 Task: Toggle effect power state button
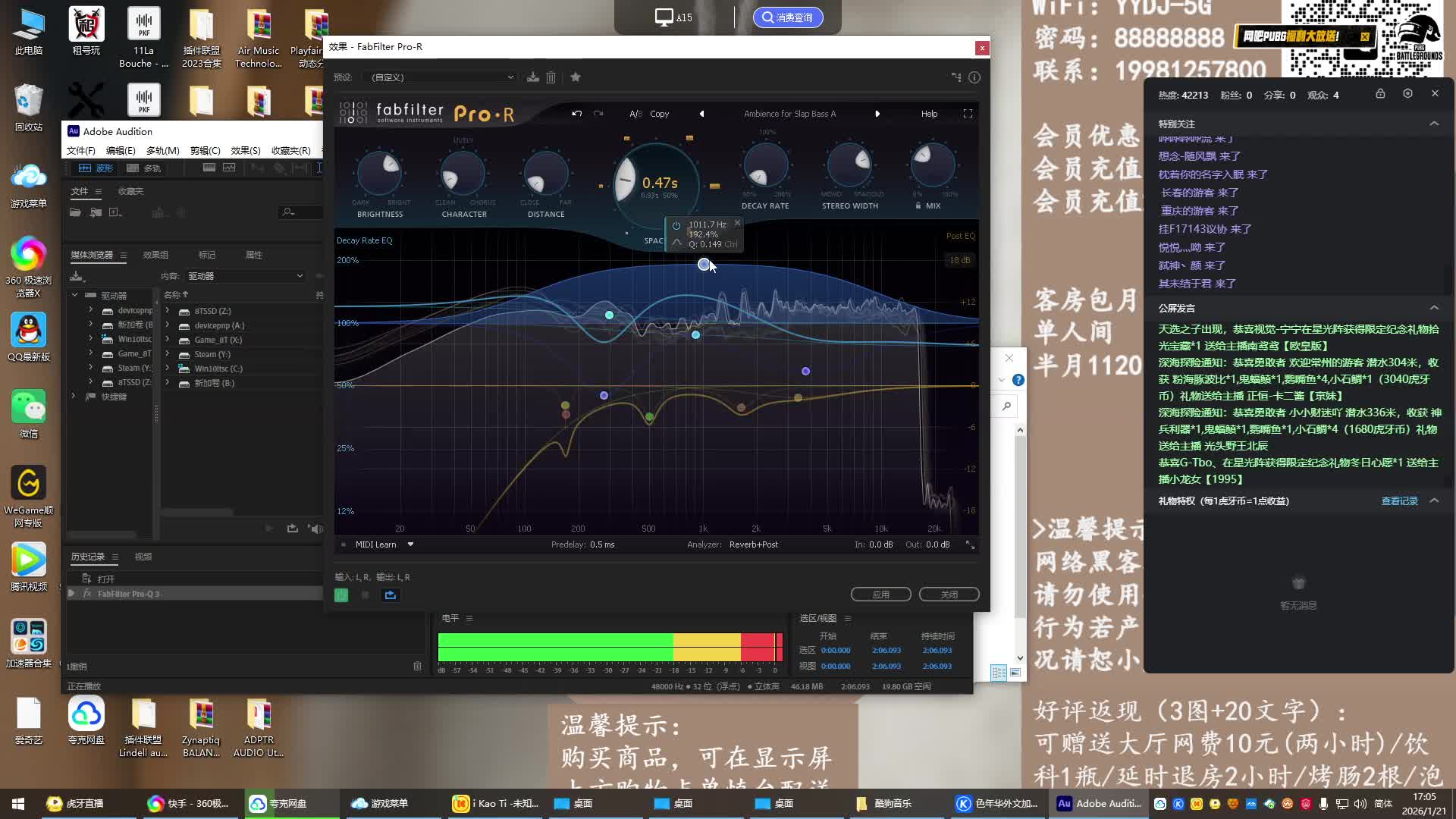pyautogui.click(x=341, y=595)
